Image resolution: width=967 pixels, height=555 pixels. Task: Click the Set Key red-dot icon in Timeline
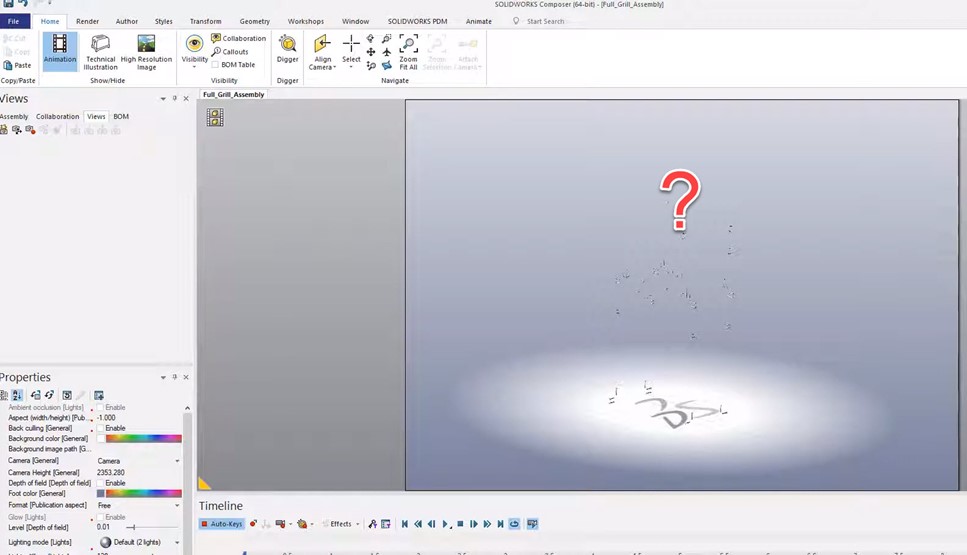253,524
